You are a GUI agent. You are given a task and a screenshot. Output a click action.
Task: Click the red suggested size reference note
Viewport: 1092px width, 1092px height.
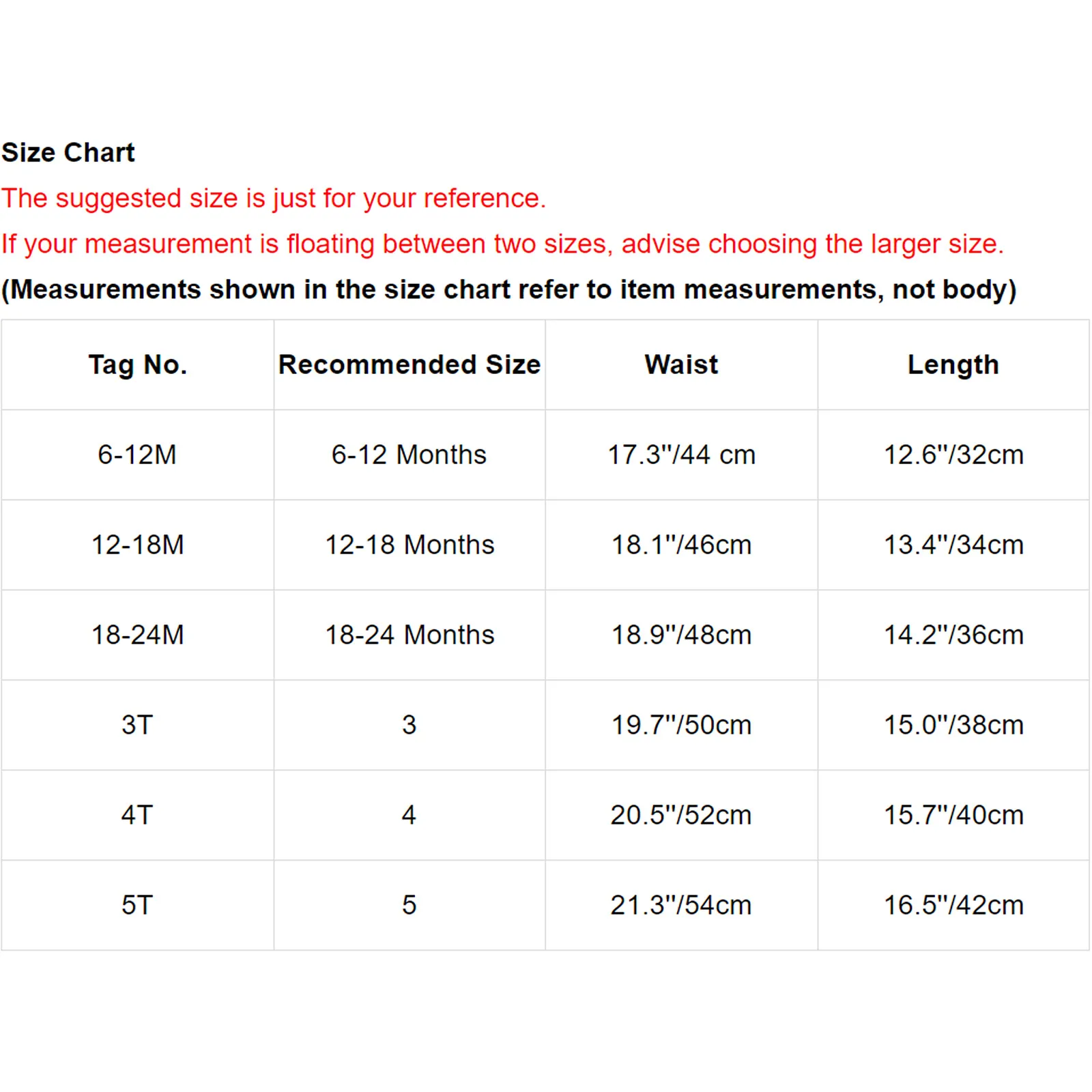[x=273, y=199]
